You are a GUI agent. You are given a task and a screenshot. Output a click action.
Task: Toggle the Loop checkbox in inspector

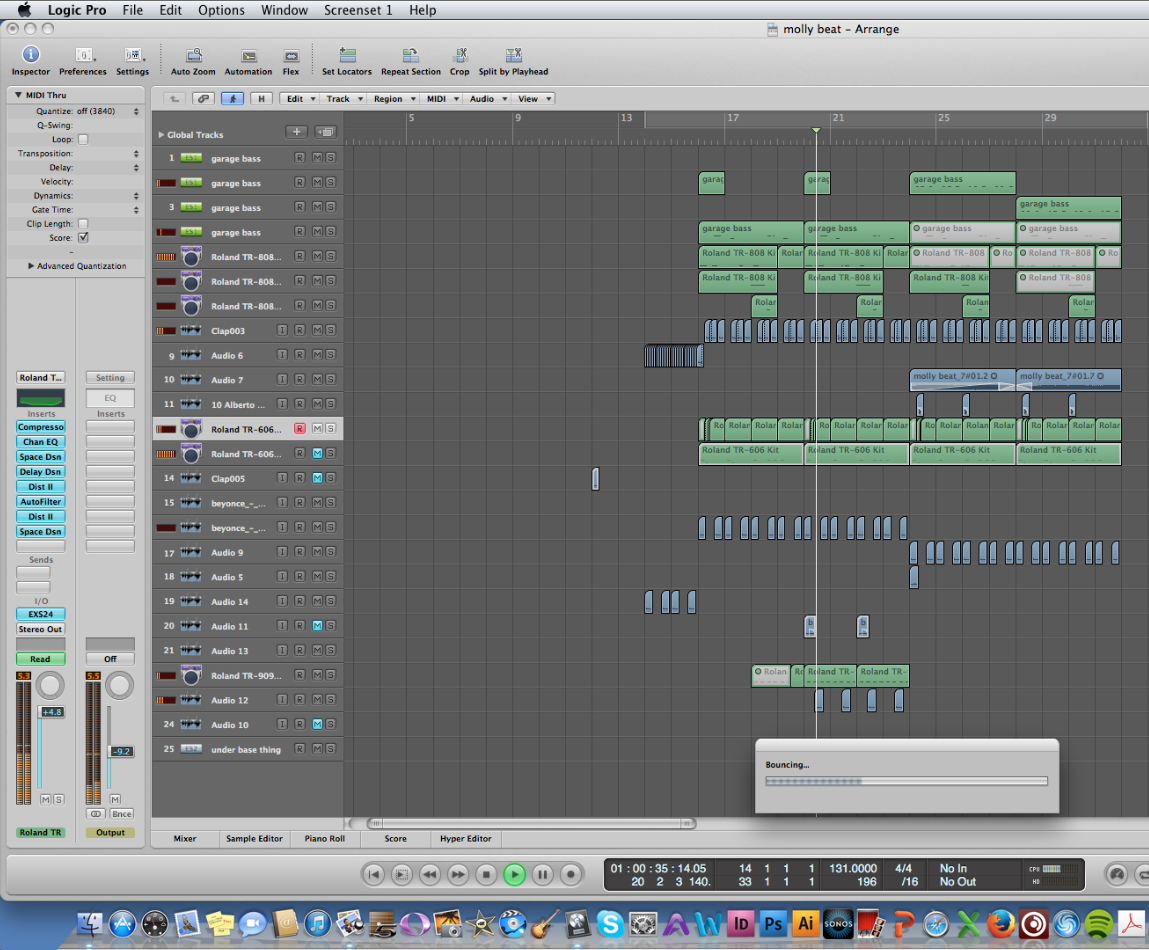click(x=83, y=139)
